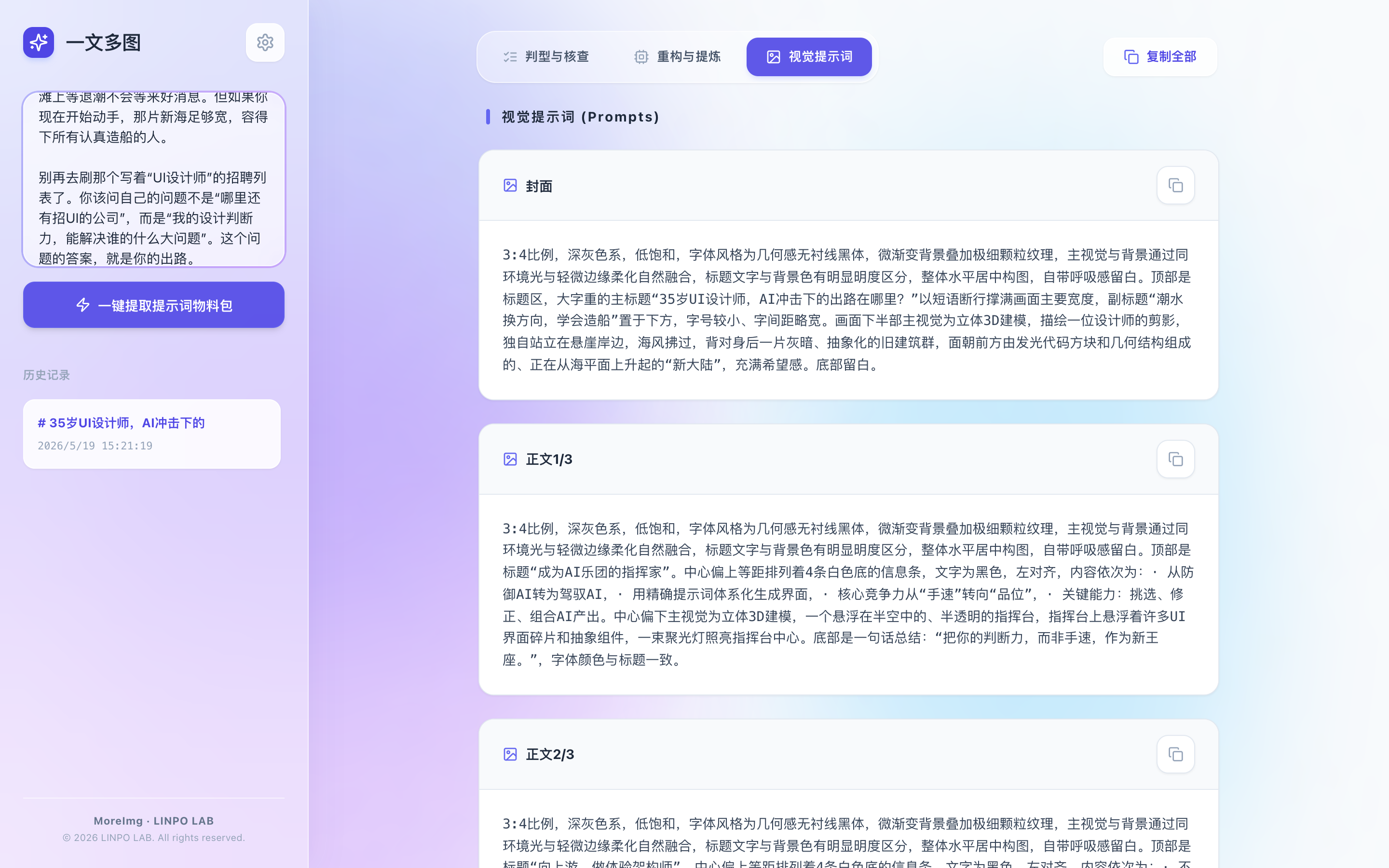Click the 复制全部 button
This screenshot has width=1389, height=868.
(1160, 57)
